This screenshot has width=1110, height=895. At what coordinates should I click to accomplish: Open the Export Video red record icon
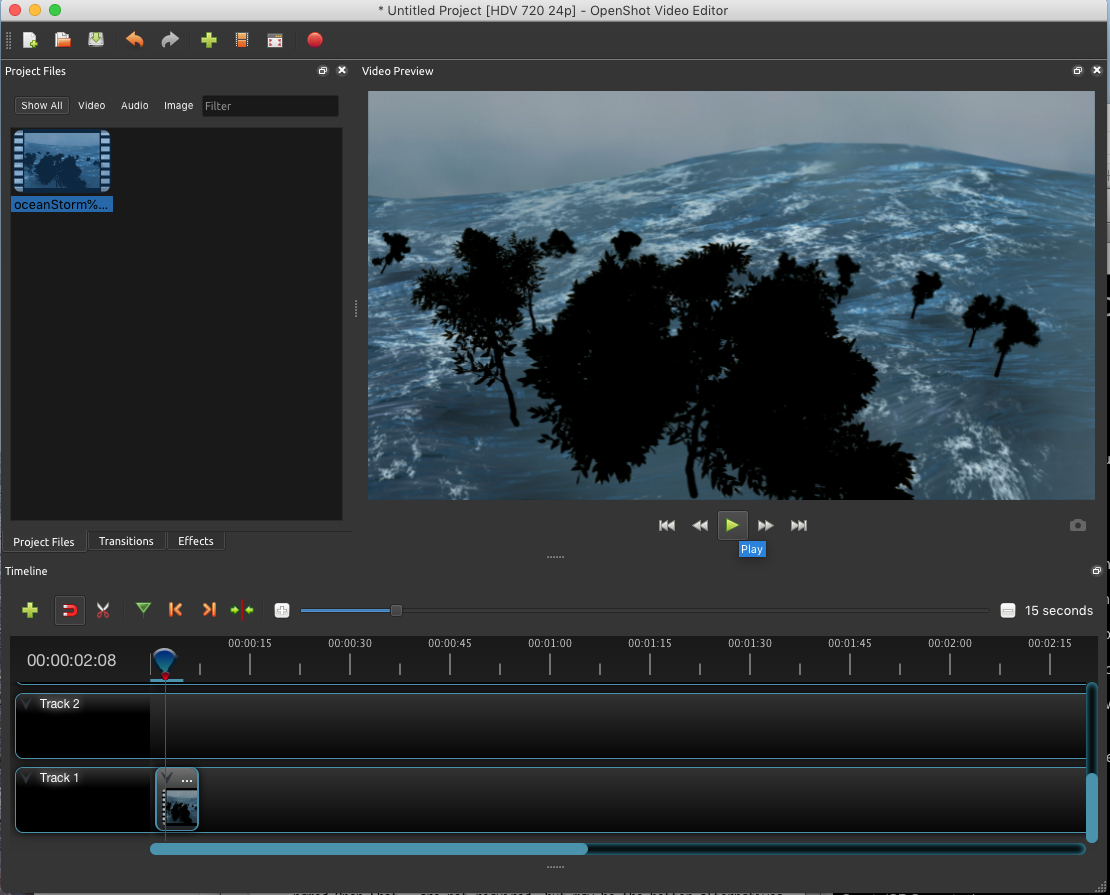(315, 40)
